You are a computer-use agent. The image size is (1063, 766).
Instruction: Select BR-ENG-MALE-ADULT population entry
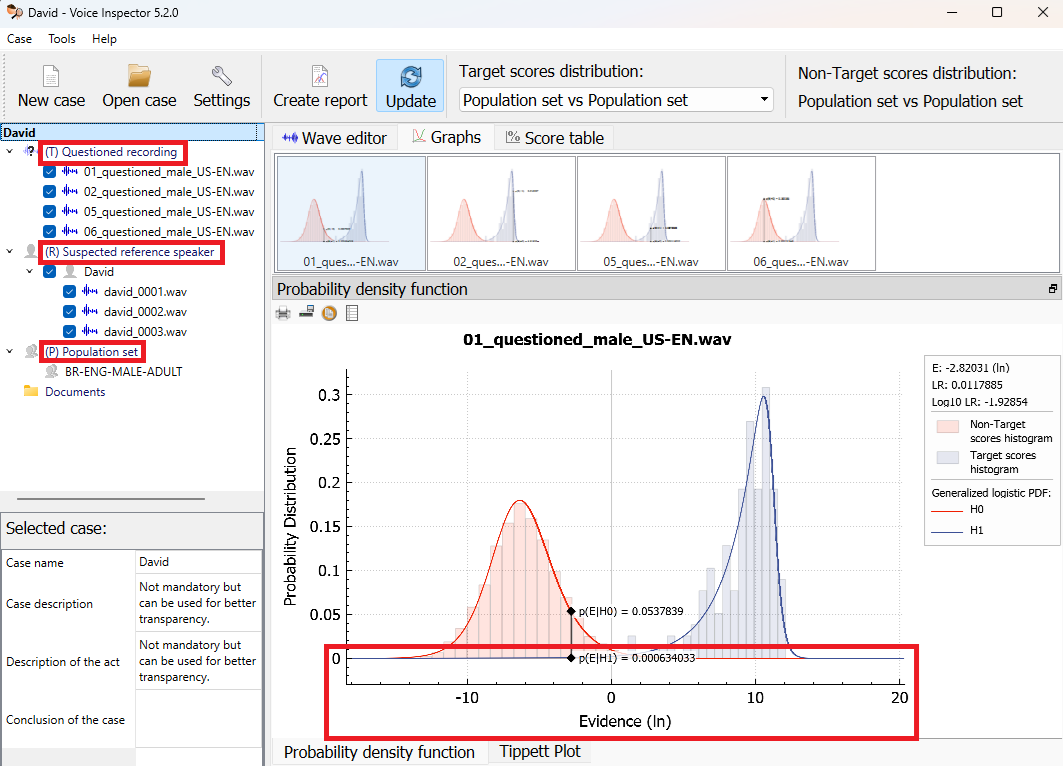point(123,371)
